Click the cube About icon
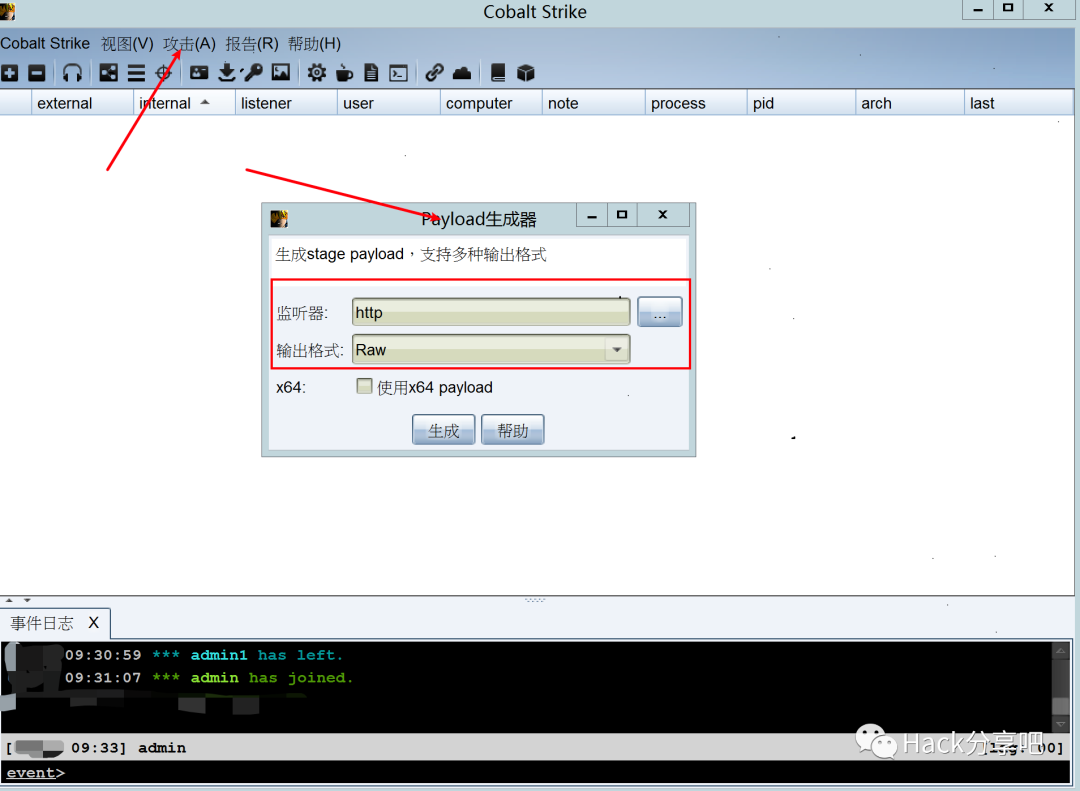1080x791 pixels. (526, 72)
